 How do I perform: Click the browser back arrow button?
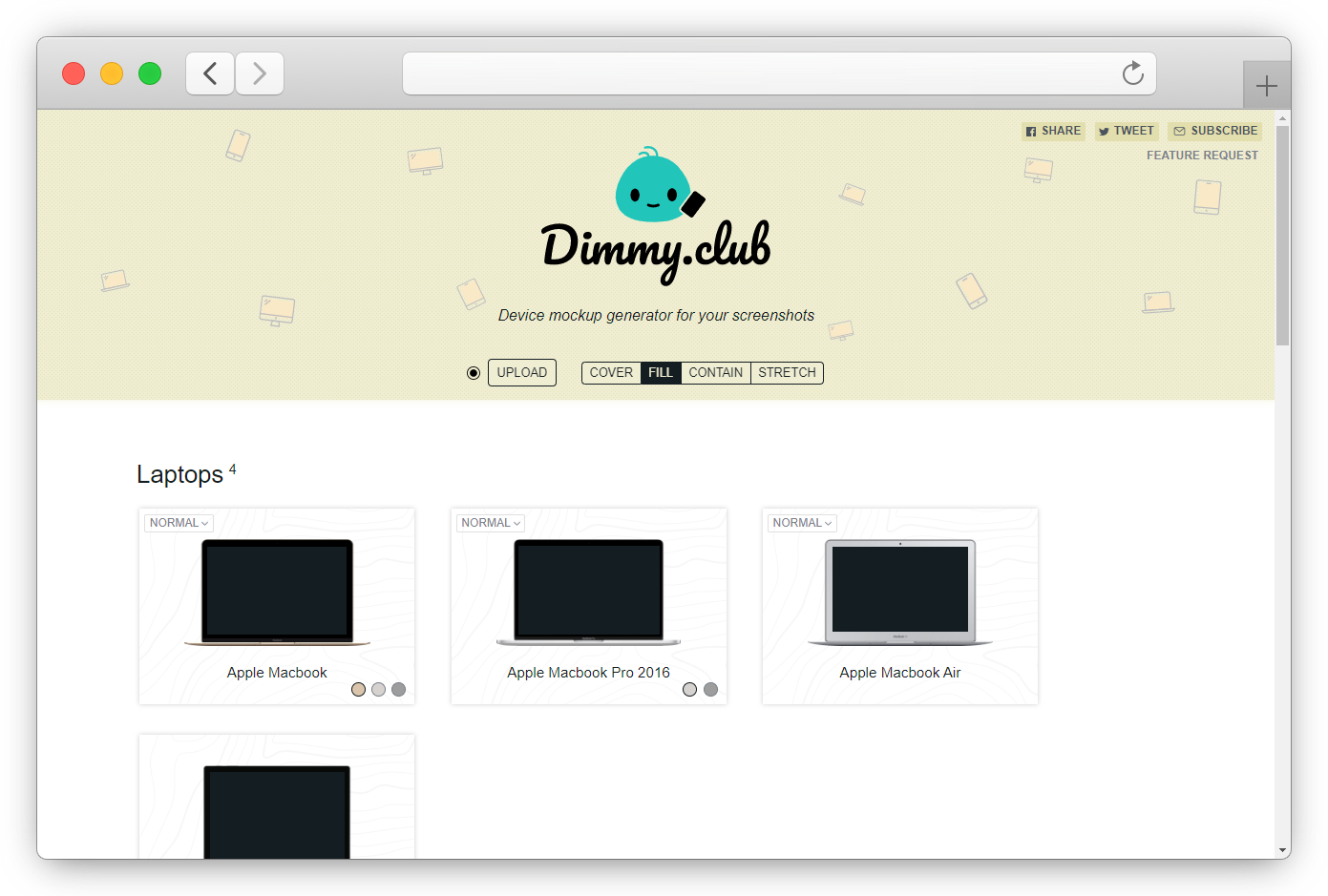210,73
